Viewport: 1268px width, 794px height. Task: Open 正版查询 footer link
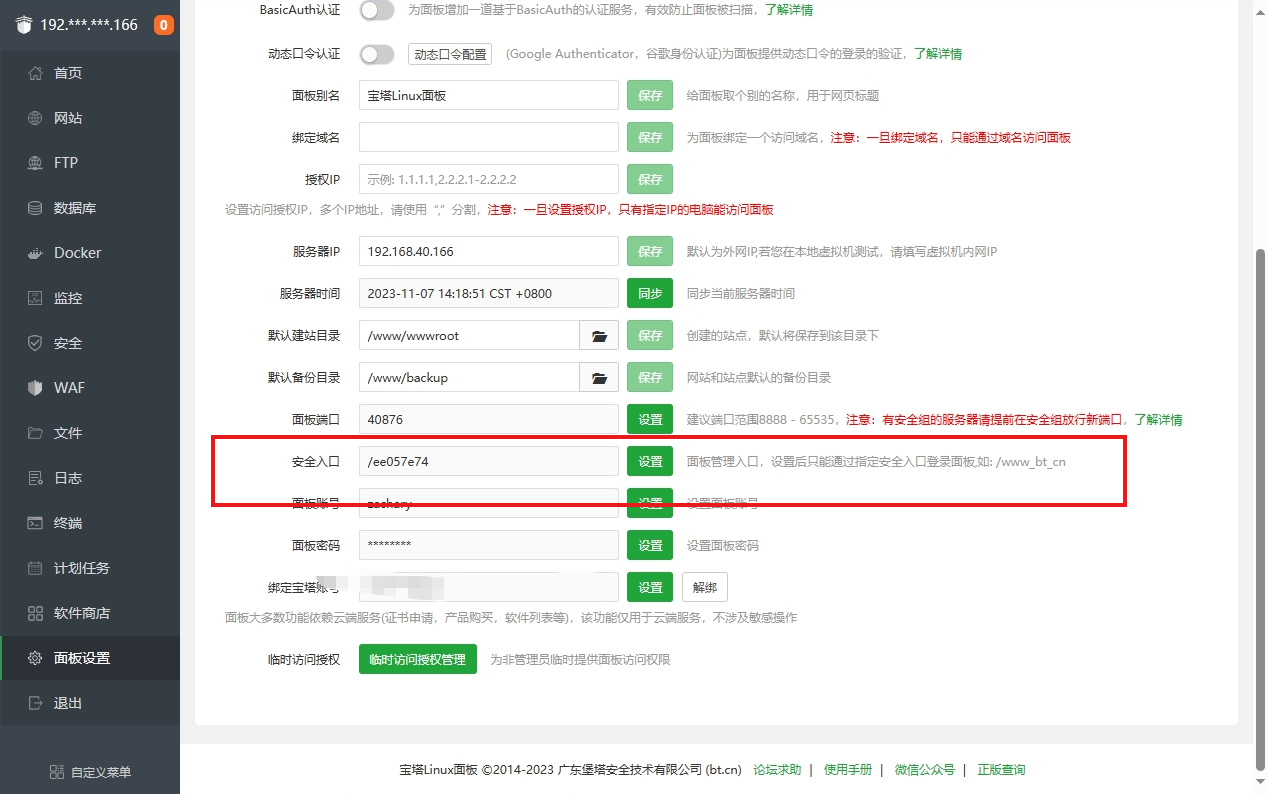pos(1001,770)
